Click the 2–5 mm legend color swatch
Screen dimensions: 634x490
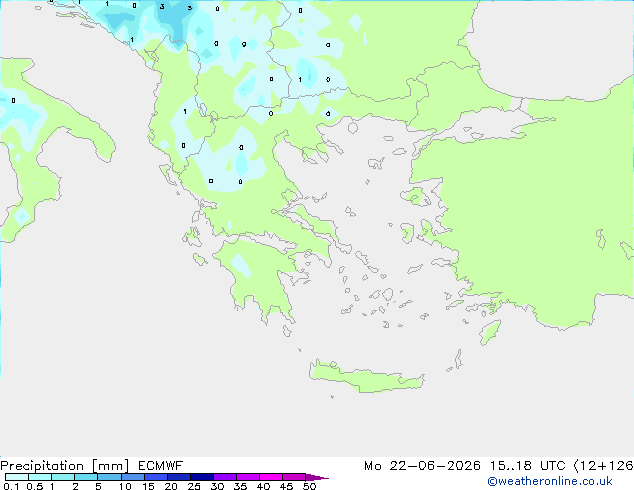tap(86, 477)
